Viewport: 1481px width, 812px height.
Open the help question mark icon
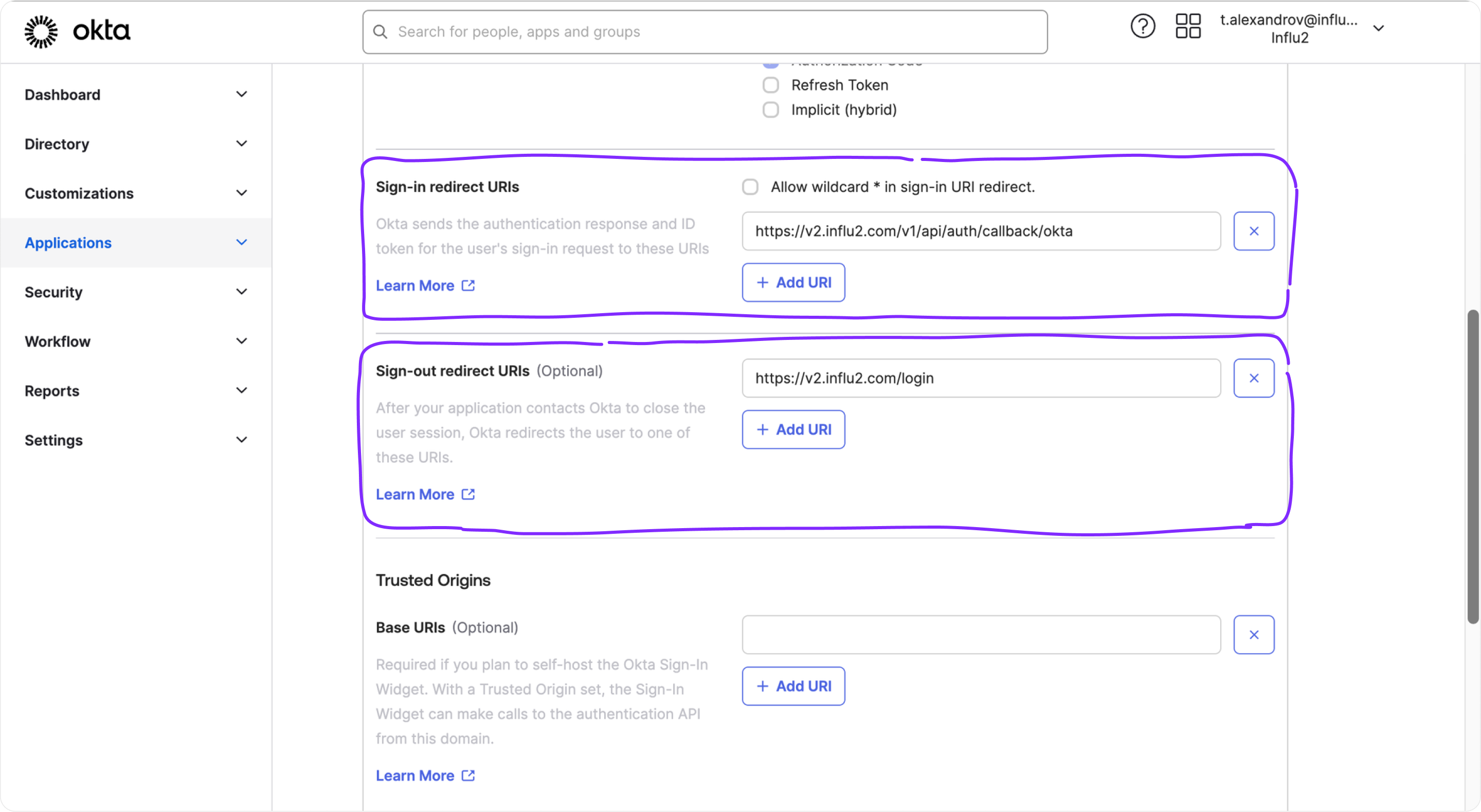tap(1142, 26)
